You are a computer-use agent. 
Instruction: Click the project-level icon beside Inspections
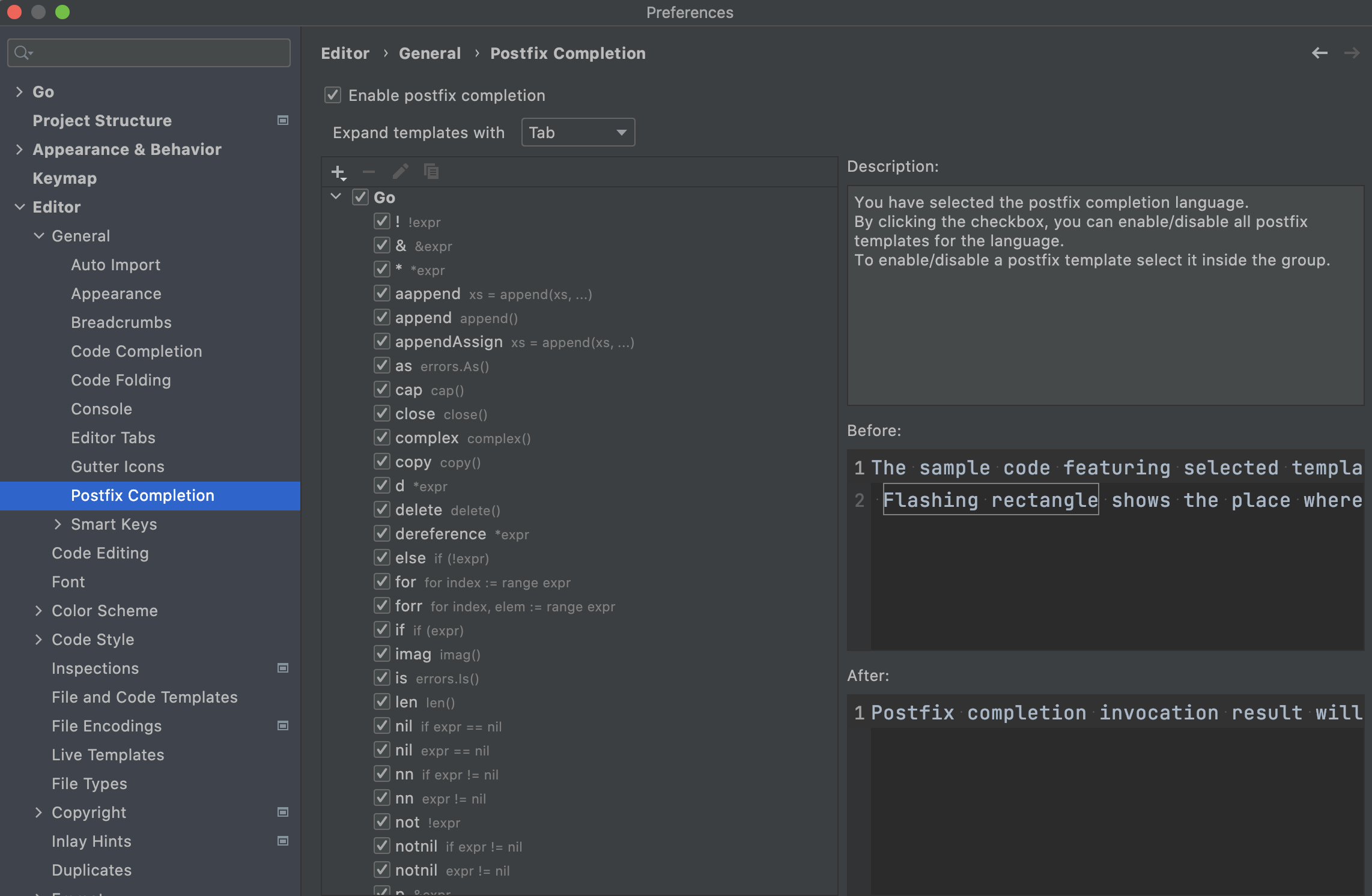click(282, 668)
